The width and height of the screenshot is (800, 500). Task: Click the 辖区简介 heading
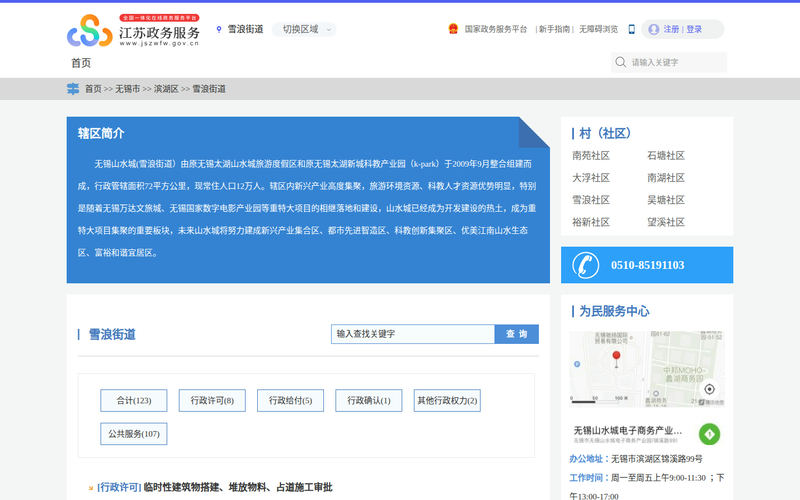point(101,134)
